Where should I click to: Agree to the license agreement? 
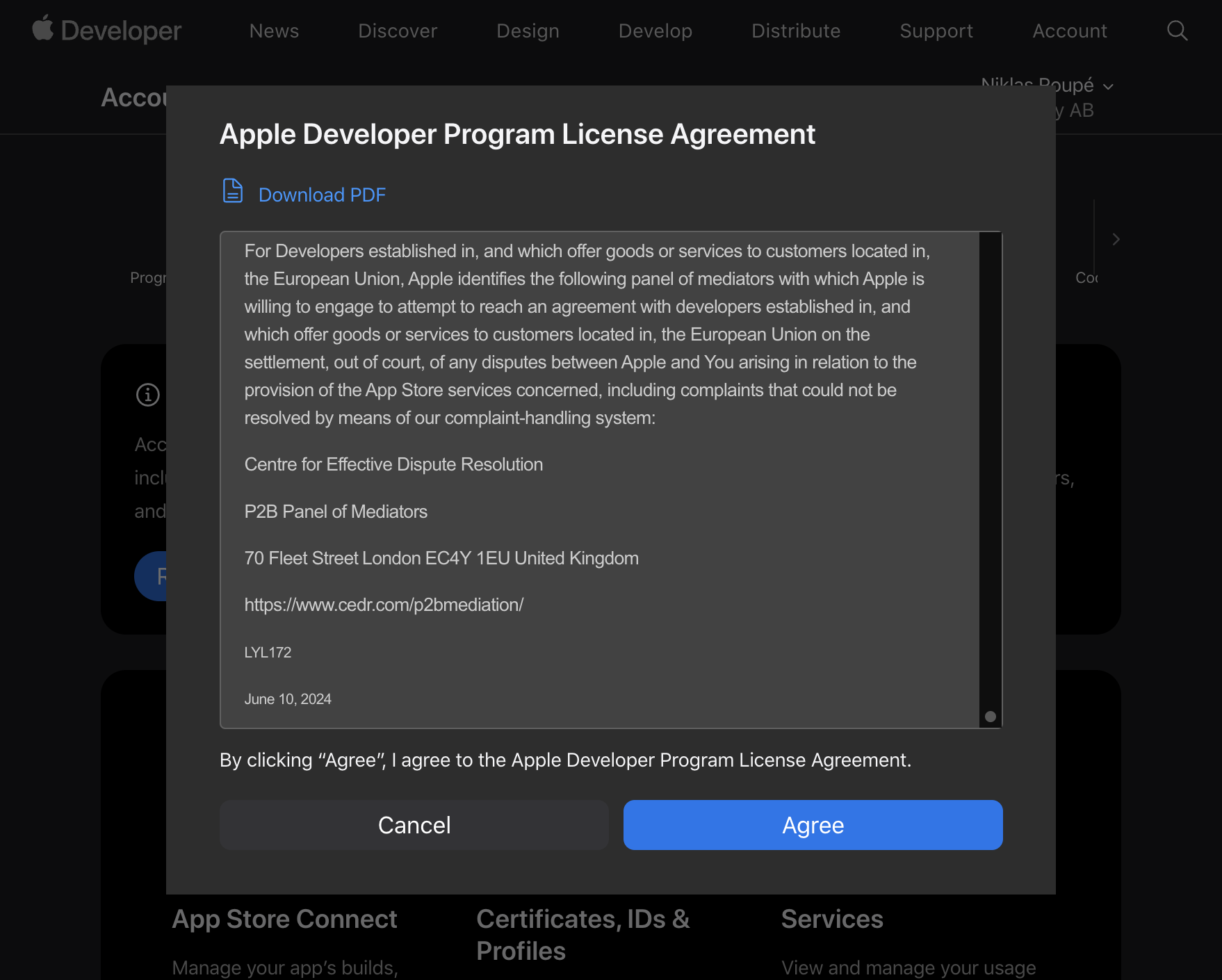point(813,825)
